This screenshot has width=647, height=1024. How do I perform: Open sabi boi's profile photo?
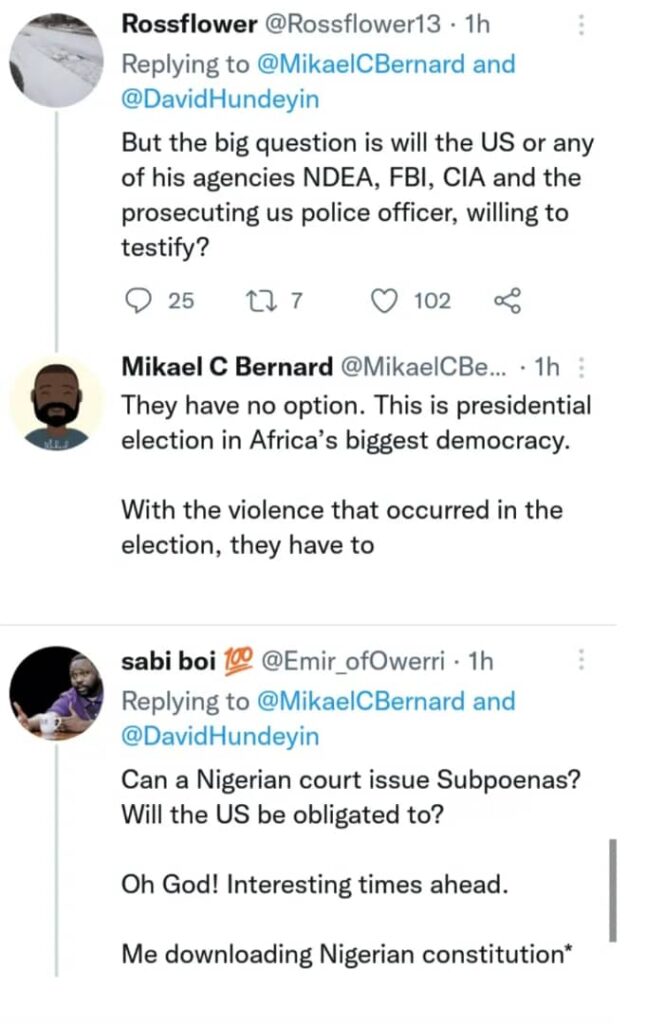56,693
